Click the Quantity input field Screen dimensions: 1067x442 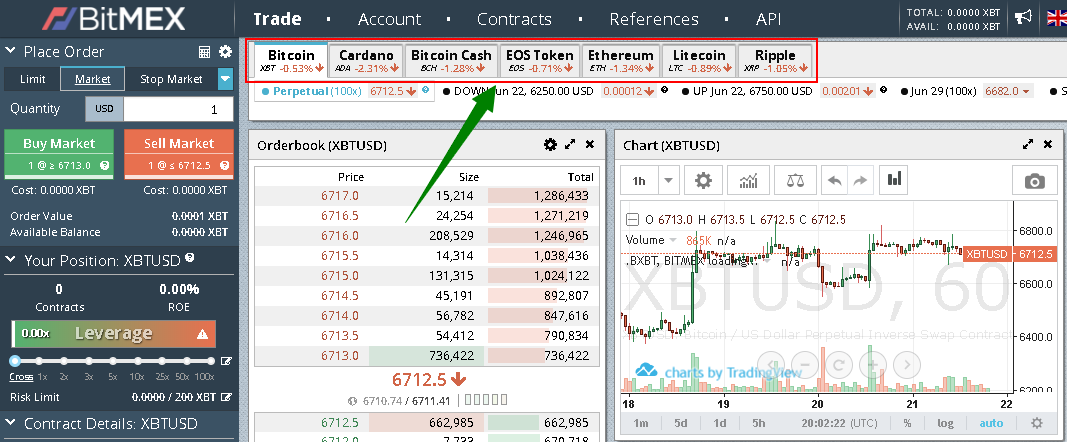point(178,109)
